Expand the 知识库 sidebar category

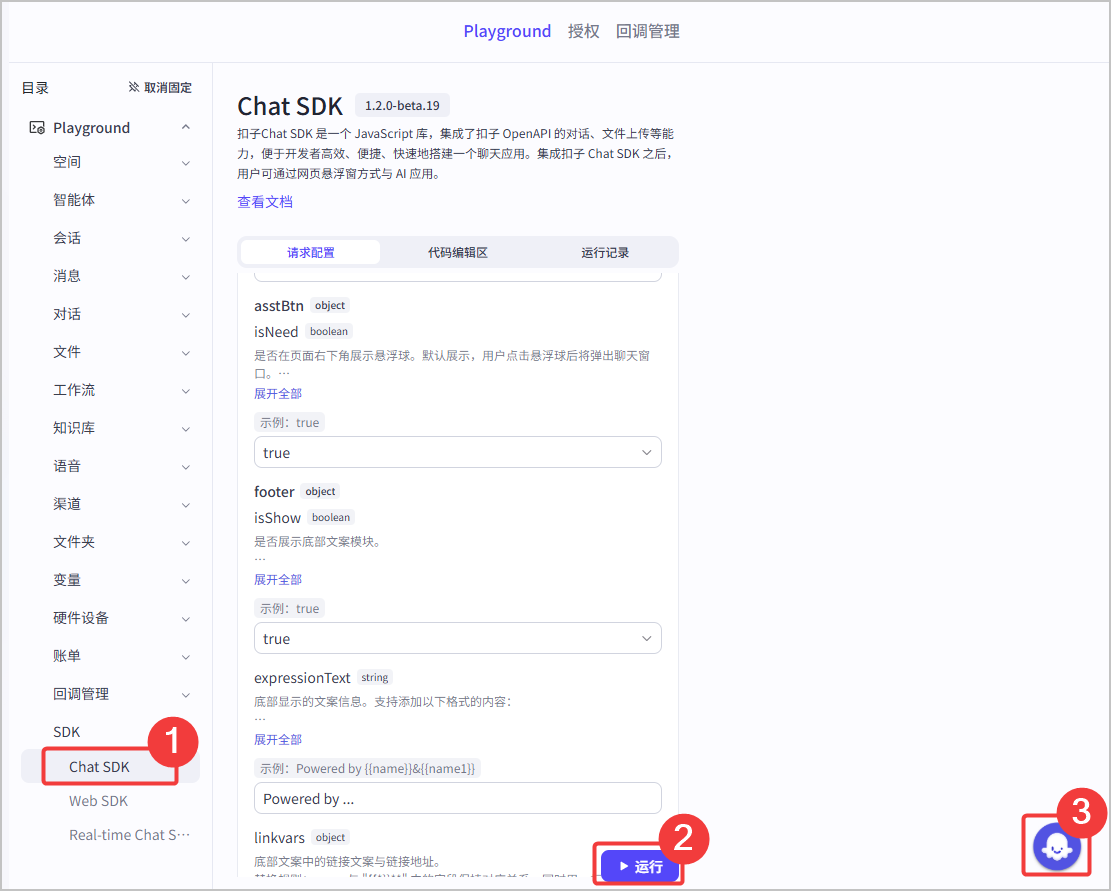120,429
